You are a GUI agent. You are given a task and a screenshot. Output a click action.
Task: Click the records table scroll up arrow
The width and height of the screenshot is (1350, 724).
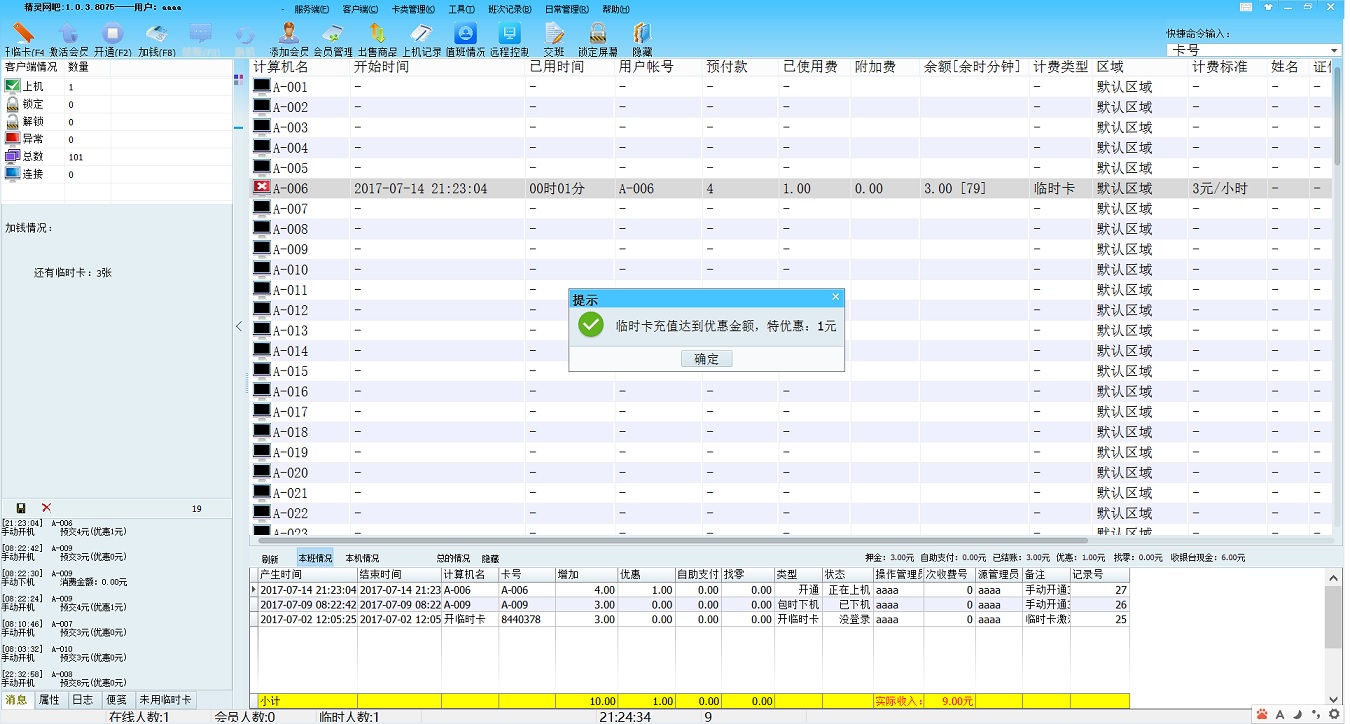coord(1334,576)
